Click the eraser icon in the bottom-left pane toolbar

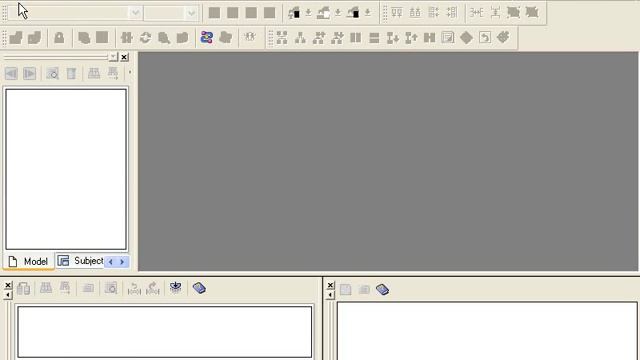pos(199,288)
